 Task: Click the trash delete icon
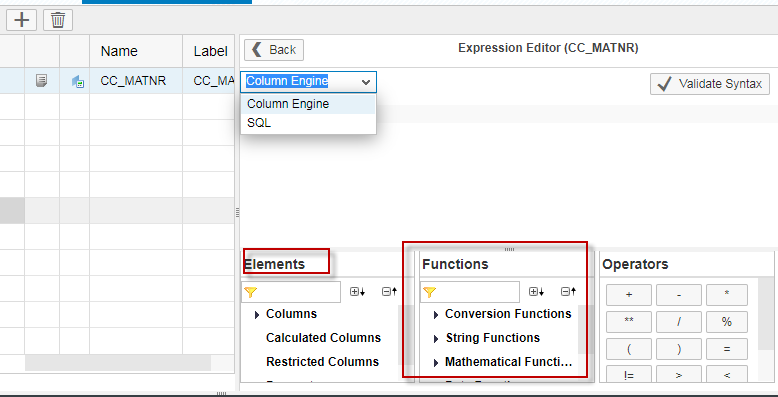point(58,20)
